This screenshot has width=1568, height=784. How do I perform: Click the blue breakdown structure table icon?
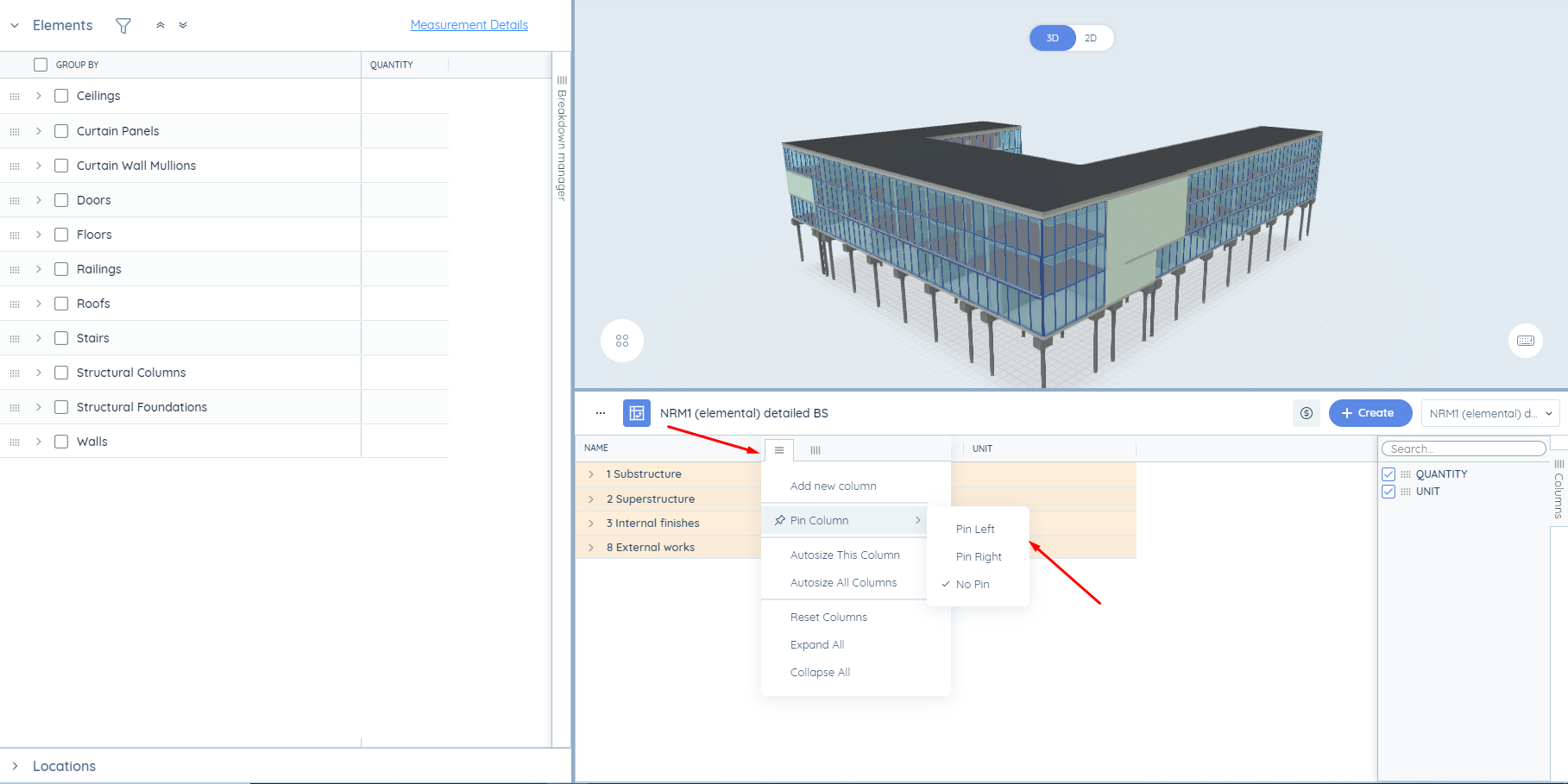pyautogui.click(x=637, y=413)
